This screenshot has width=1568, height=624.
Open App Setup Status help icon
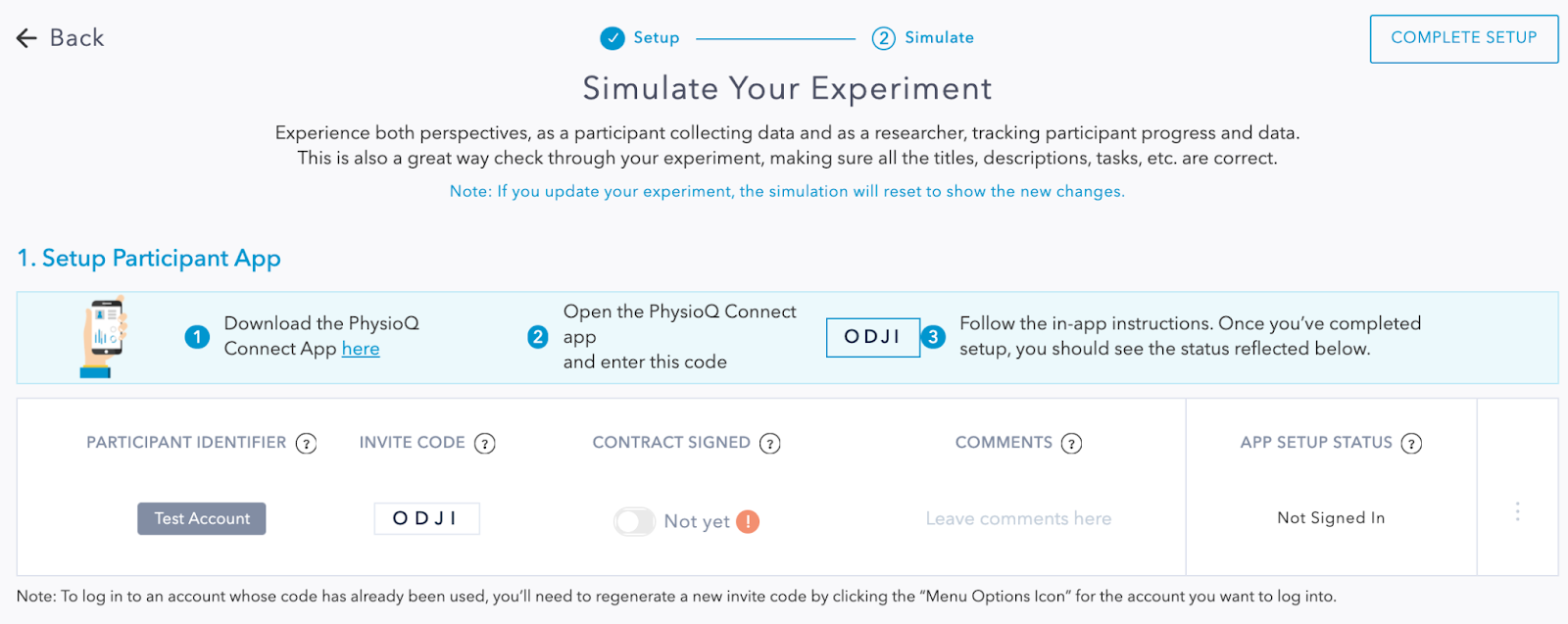[x=1411, y=444]
